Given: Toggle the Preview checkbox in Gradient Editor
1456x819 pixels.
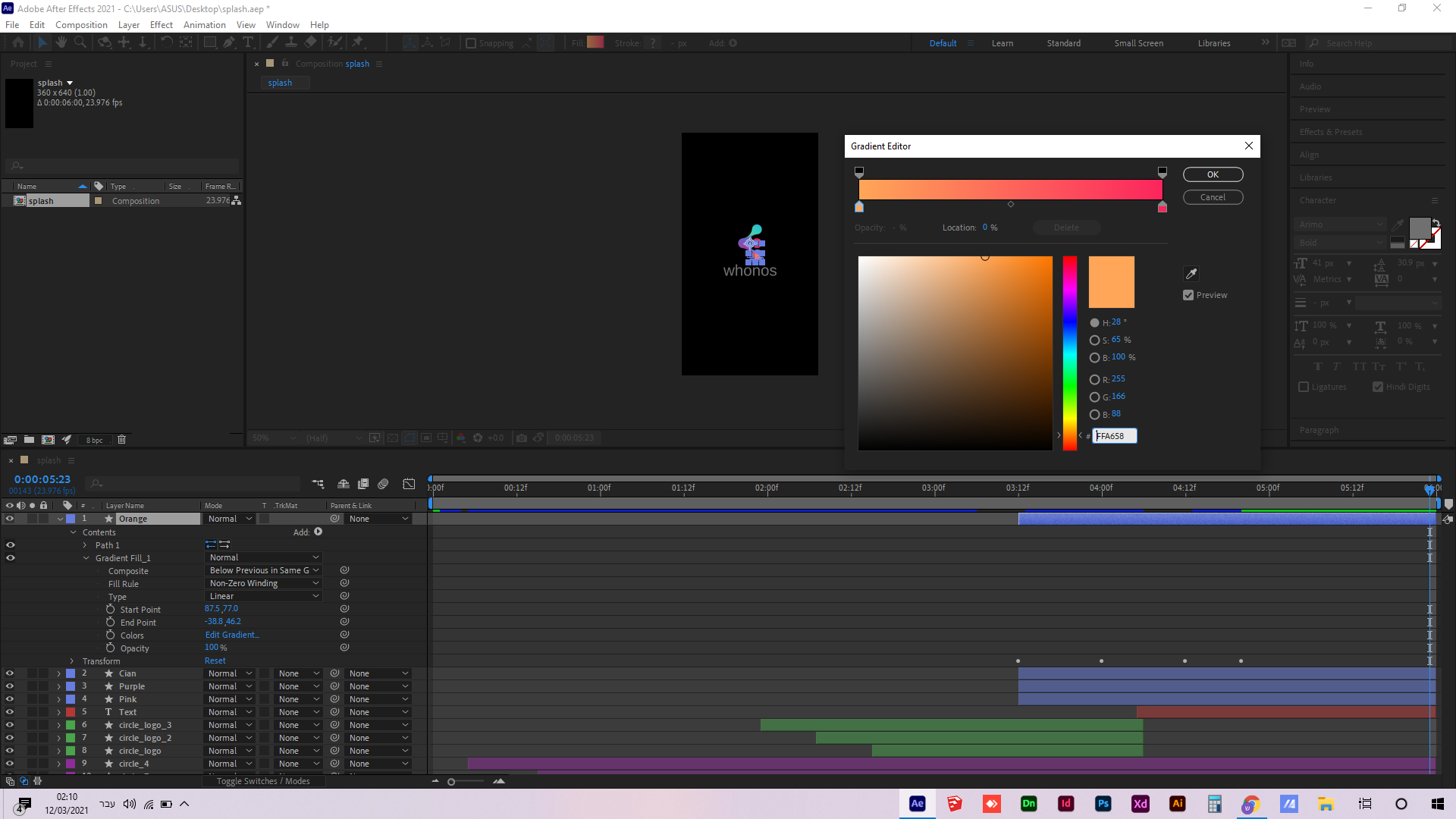Looking at the screenshot, I should pyautogui.click(x=1188, y=295).
